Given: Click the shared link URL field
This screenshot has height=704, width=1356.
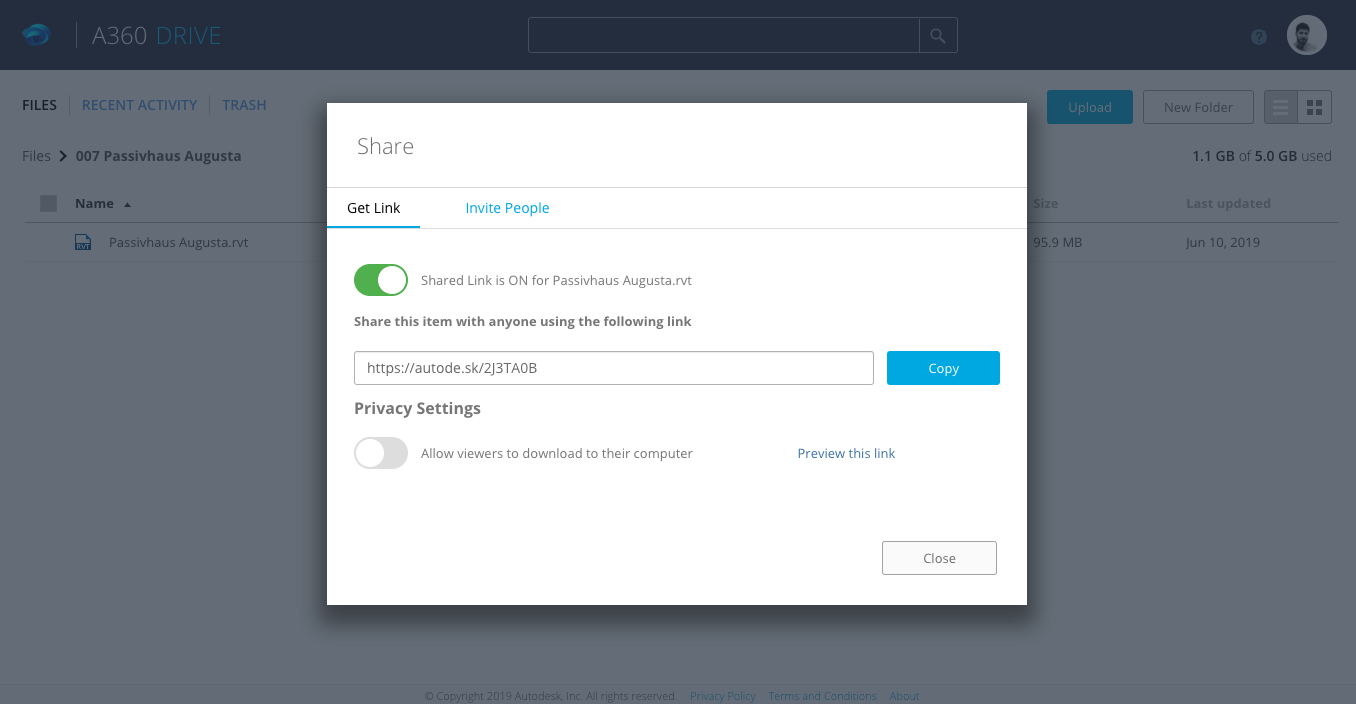Looking at the screenshot, I should pyautogui.click(x=614, y=368).
